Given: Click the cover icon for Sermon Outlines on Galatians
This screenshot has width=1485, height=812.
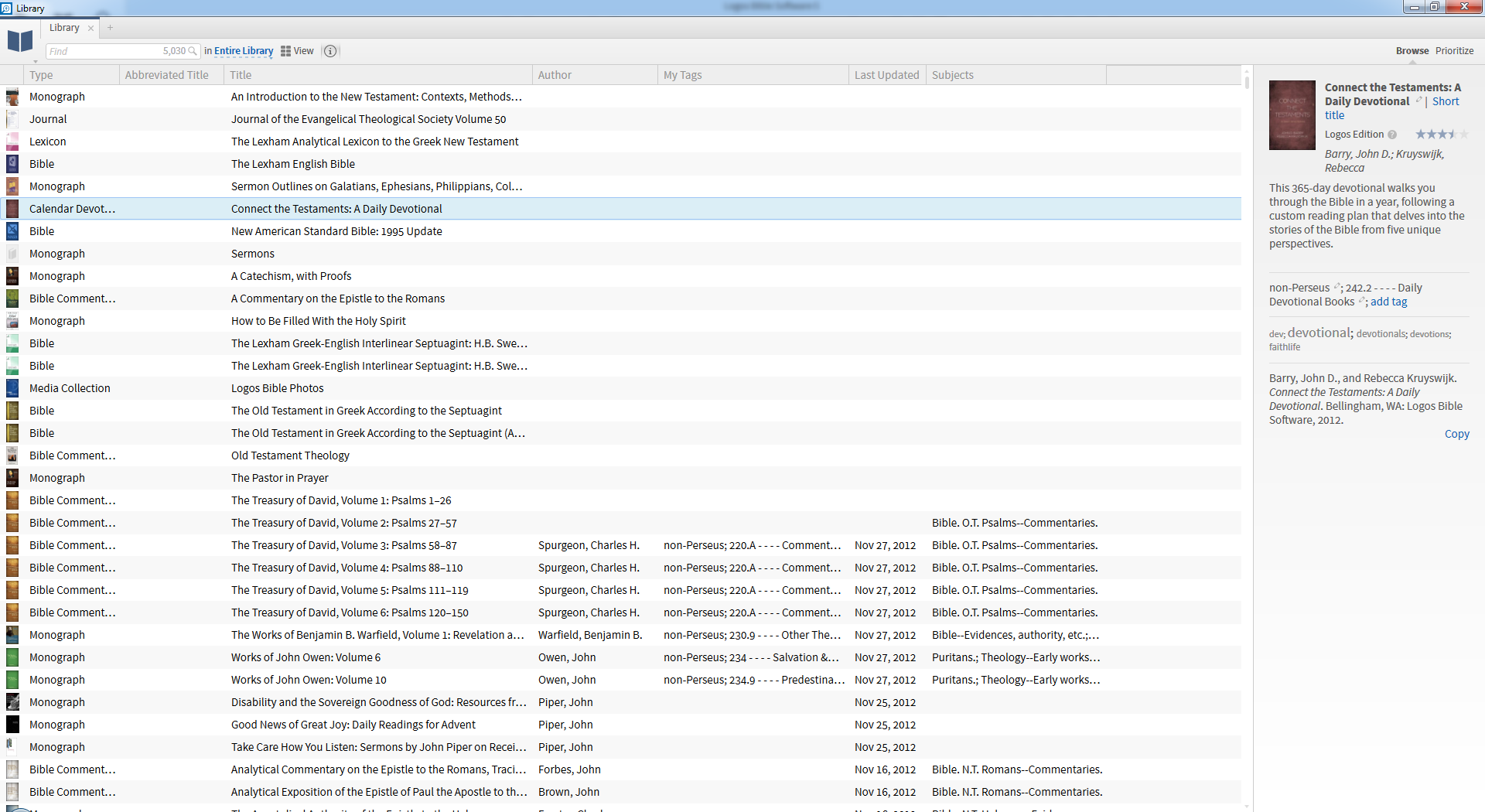Looking at the screenshot, I should coord(12,186).
